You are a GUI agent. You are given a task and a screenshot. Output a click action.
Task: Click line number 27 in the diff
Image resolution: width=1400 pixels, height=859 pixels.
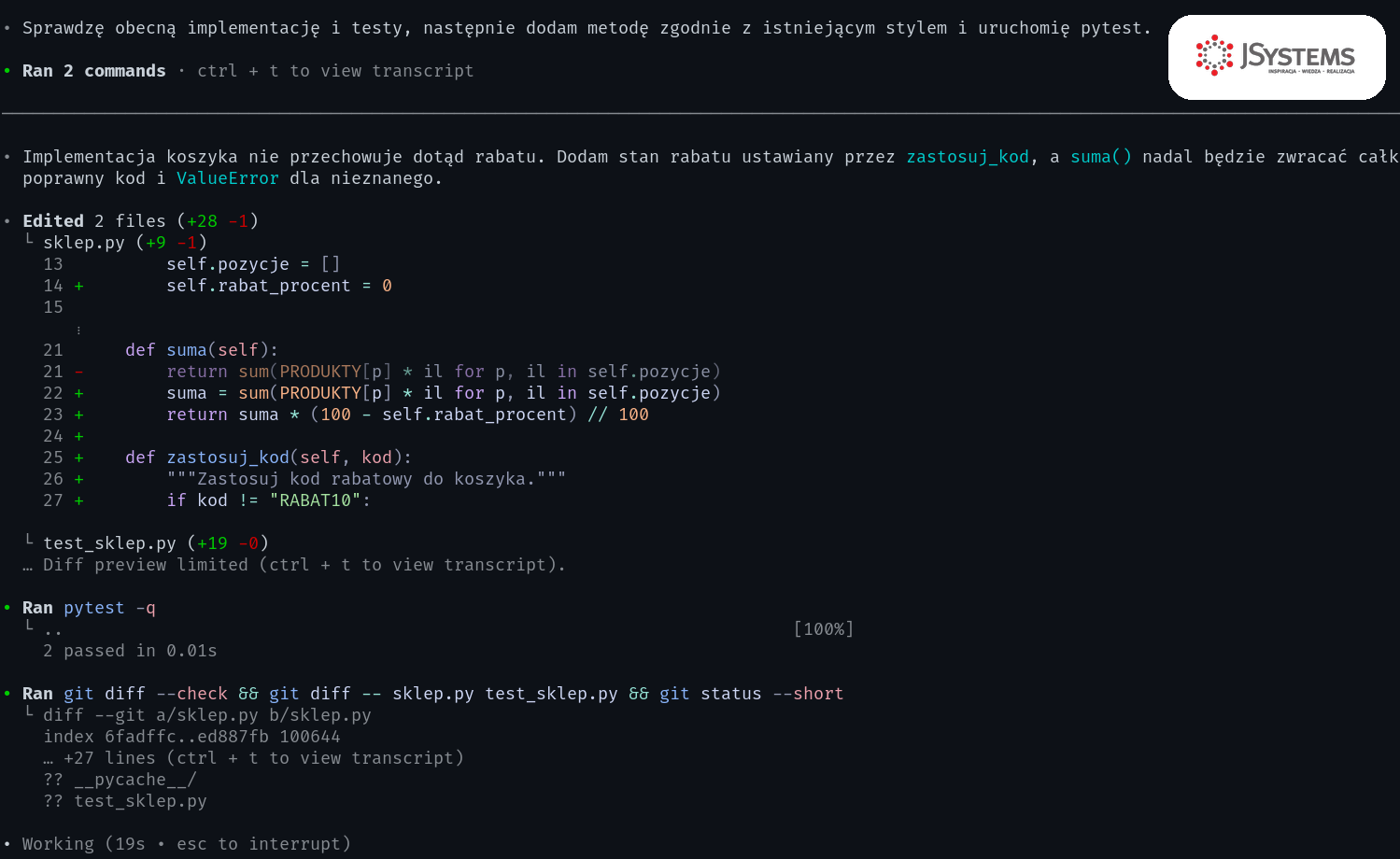53,500
